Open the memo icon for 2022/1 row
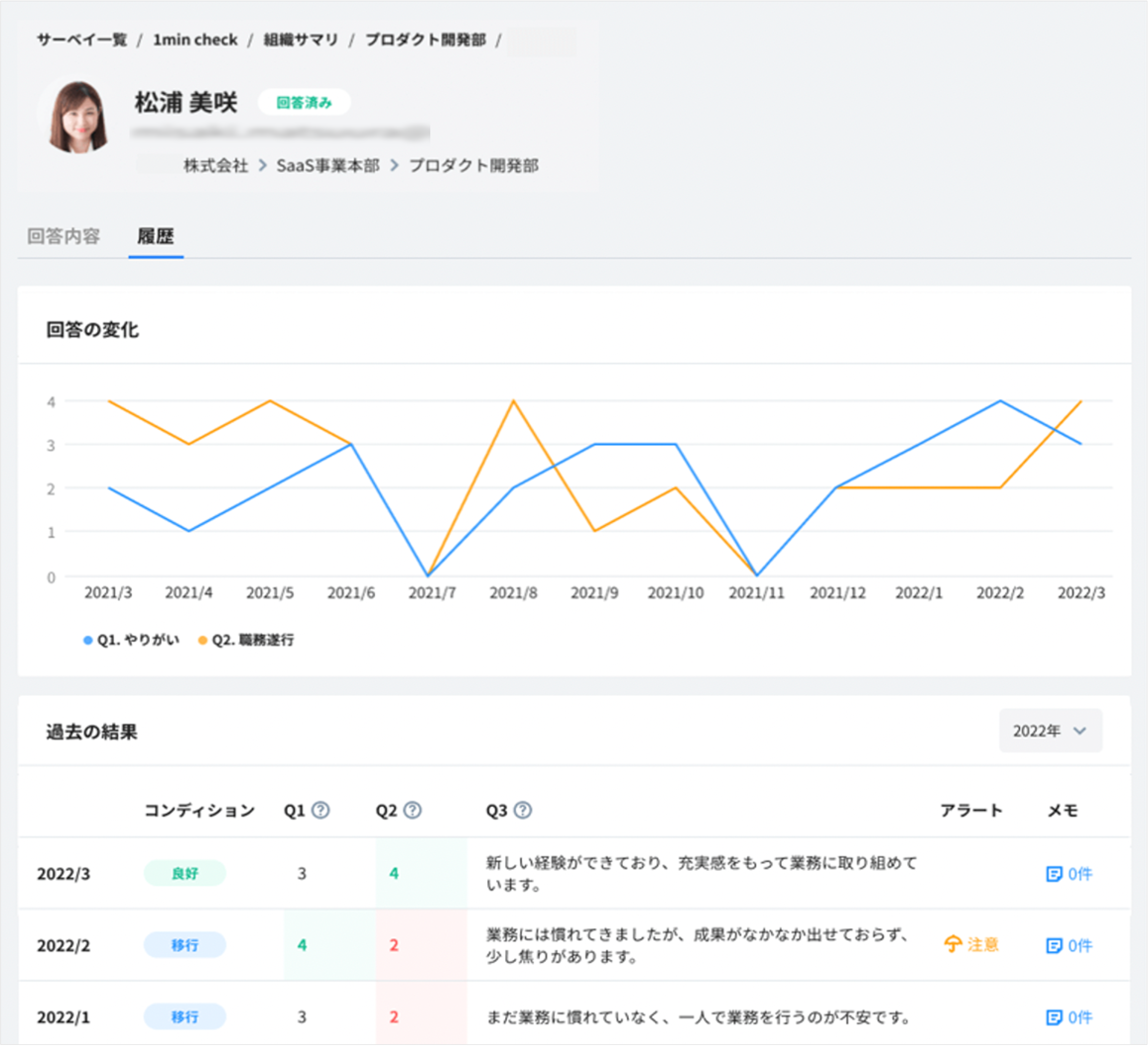Image resolution: width=1148 pixels, height=1046 pixels. pyautogui.click(x=1055, y=1017)
